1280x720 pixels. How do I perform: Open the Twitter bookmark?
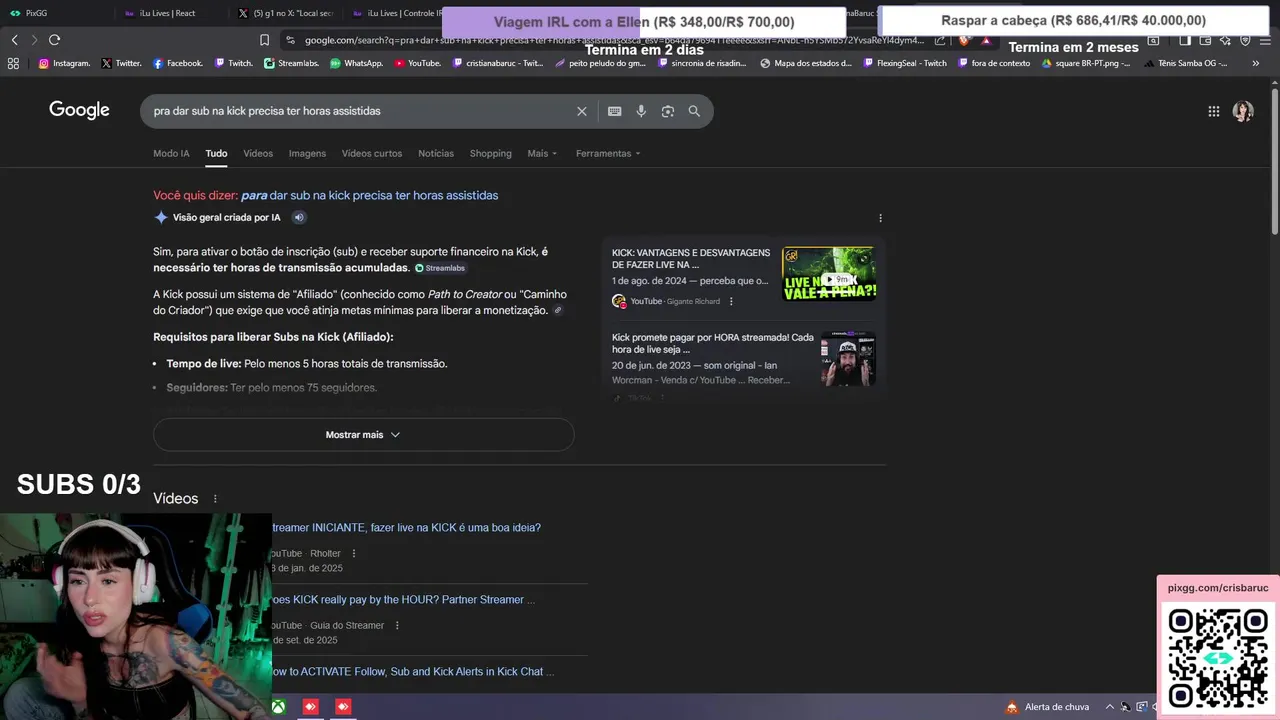pyautogui.click(x=121, y=63)
